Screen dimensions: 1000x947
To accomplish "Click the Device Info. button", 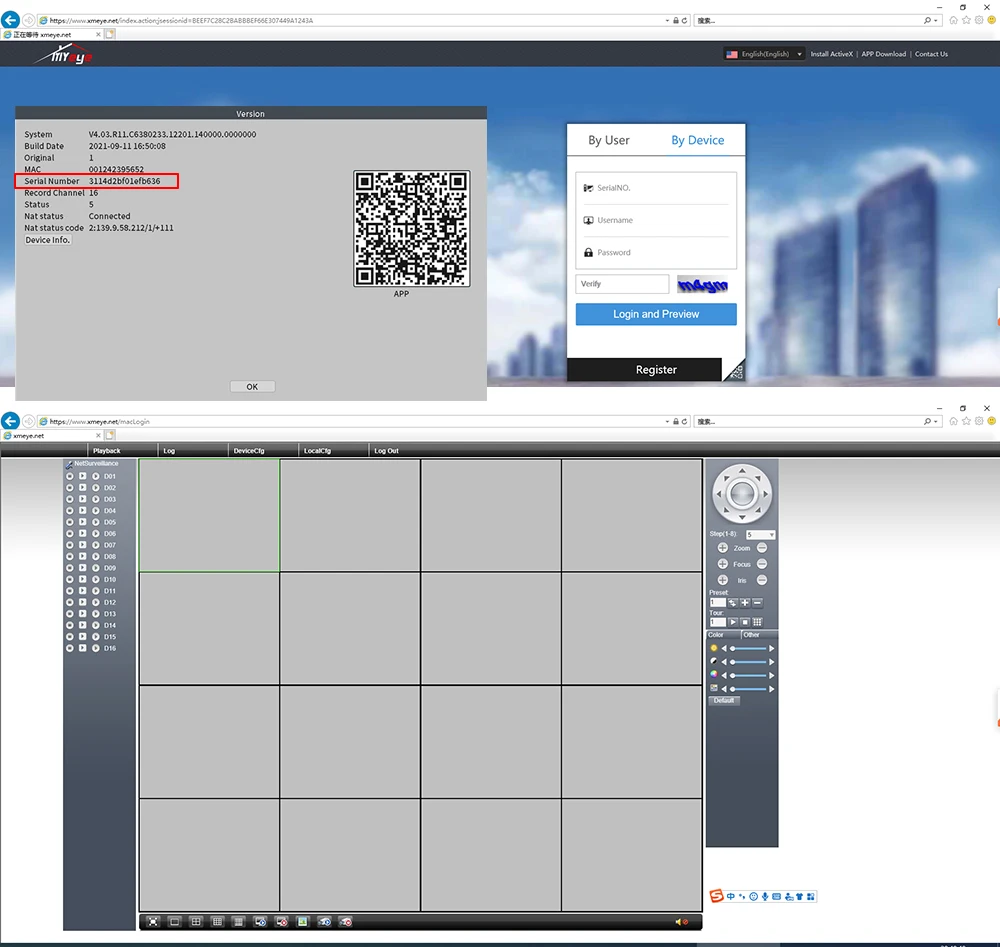I will click(47, 240).
